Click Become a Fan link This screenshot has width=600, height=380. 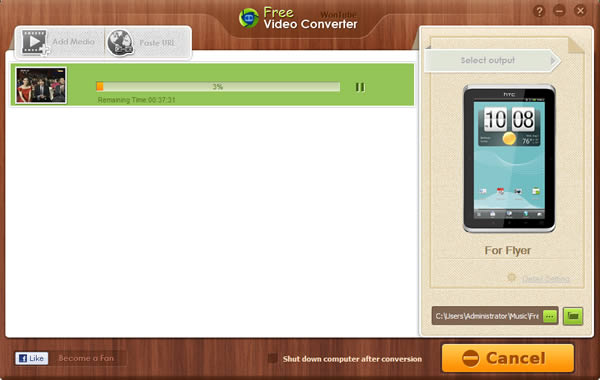86,358
